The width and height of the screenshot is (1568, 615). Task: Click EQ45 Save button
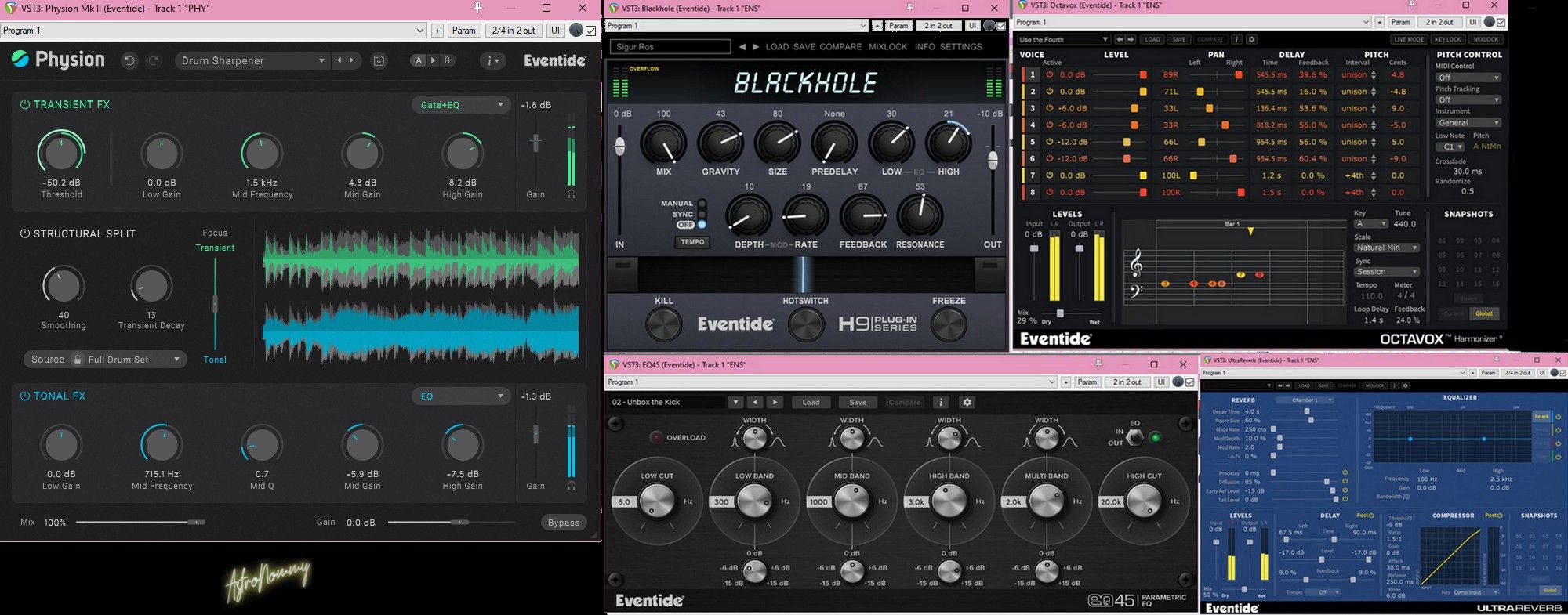[858, 402]
